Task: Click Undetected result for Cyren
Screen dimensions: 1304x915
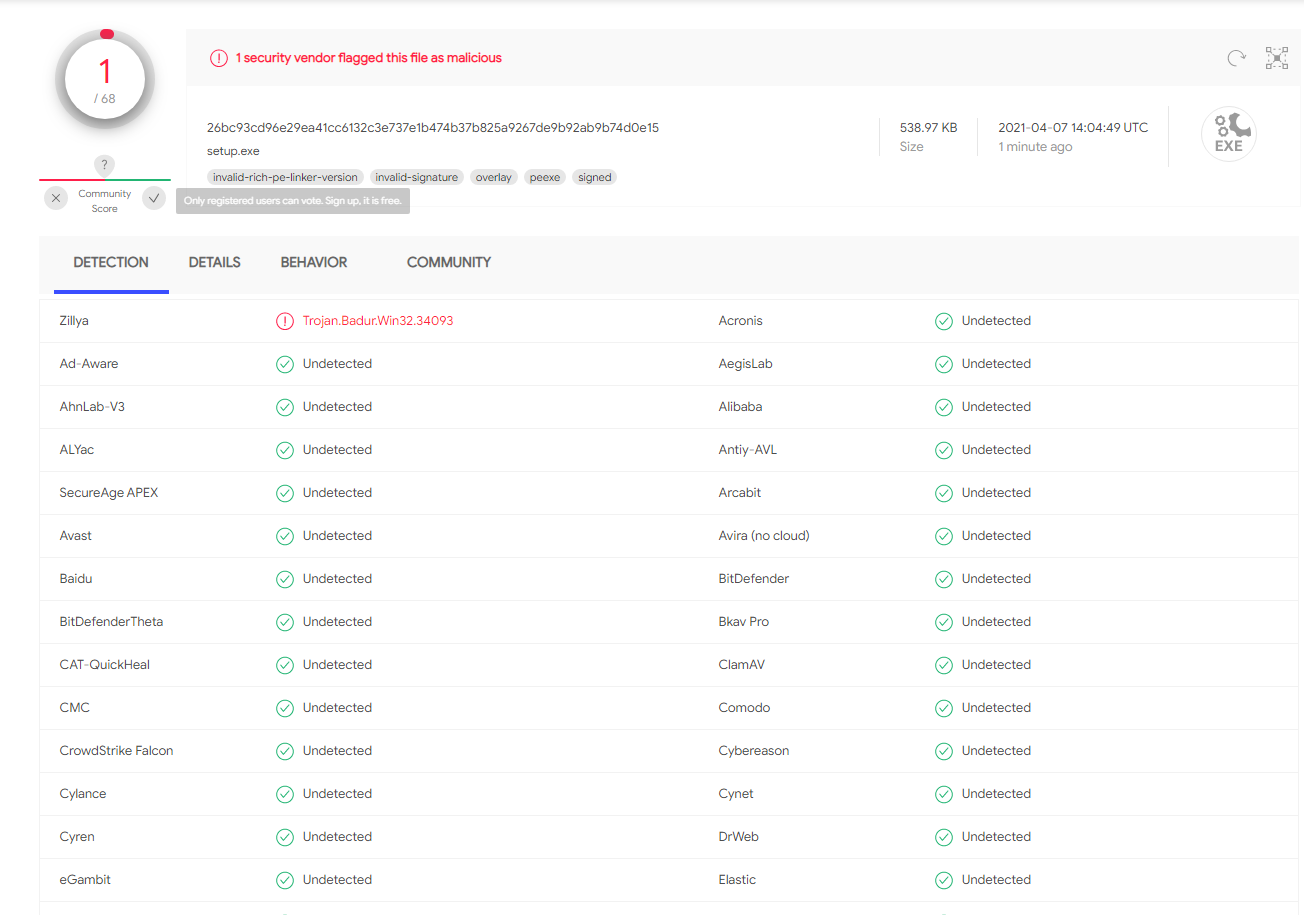Action: (x=337, y=837)
